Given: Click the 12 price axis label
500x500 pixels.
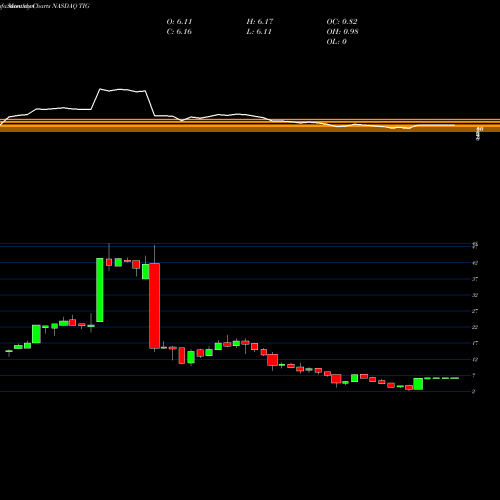Looking at the screenshot, I should 475,359.
